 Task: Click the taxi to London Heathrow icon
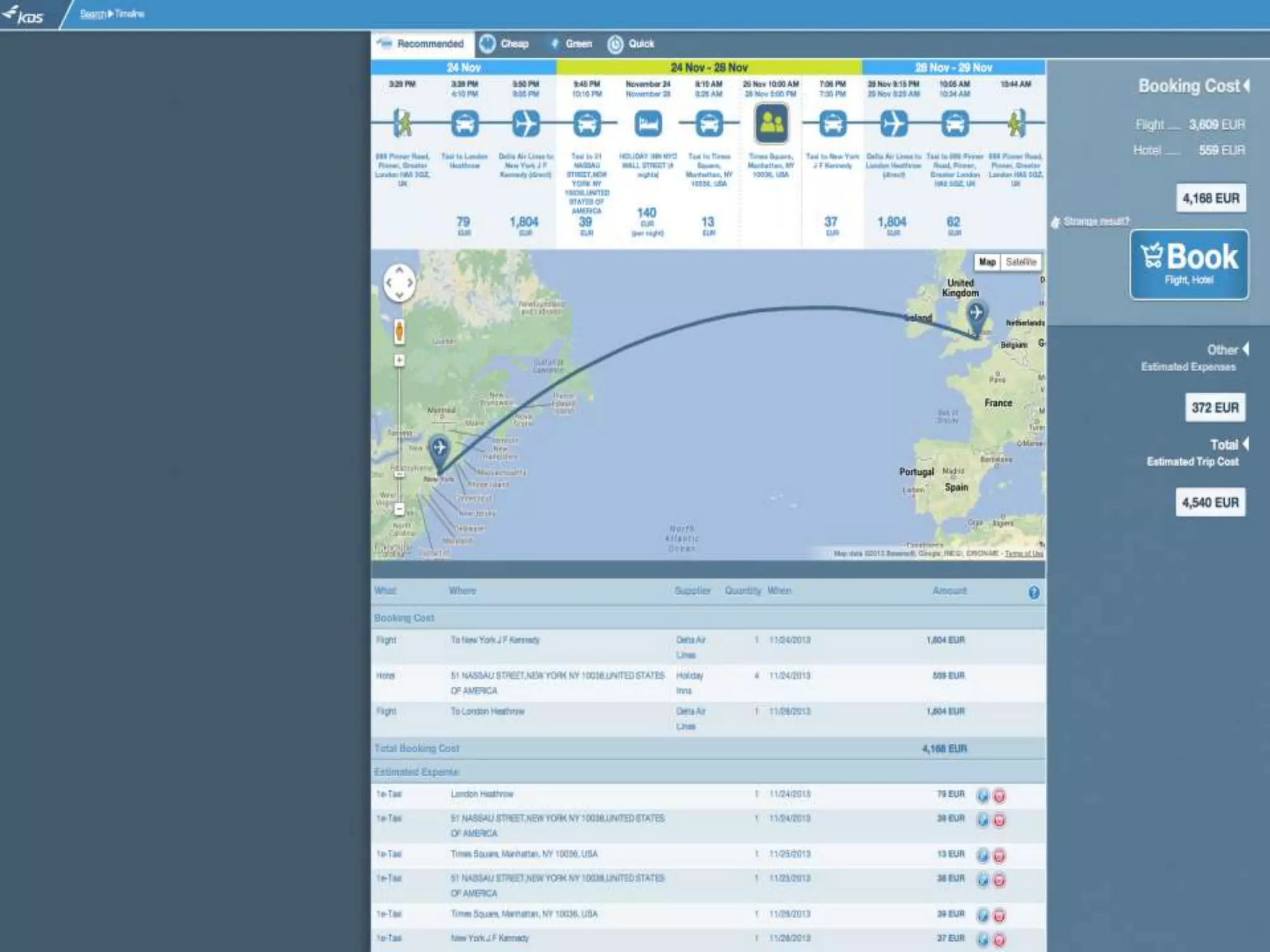pyautogui.click(x=464, y=123)
